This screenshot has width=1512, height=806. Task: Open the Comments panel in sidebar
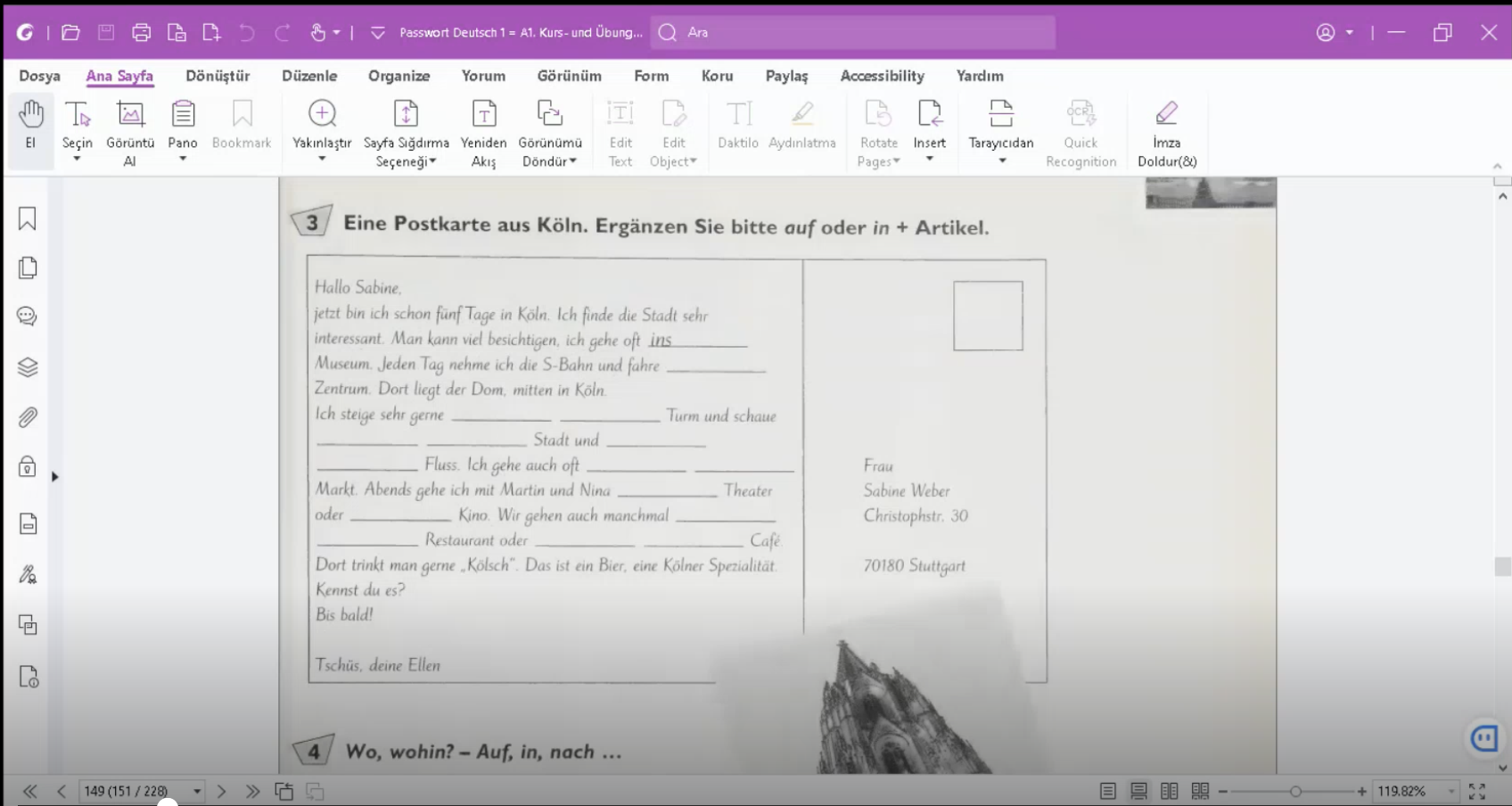(x=28, y=317)
